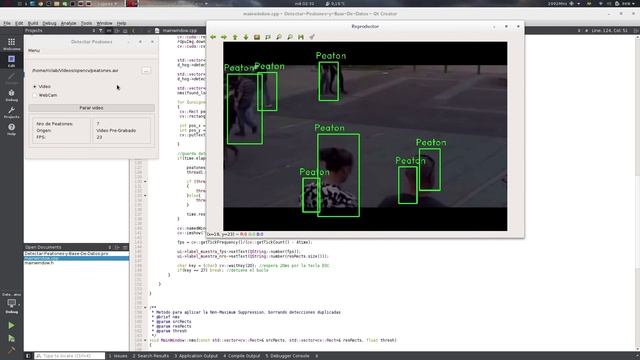Click the Build project hammer icon

tap(11, 350)
